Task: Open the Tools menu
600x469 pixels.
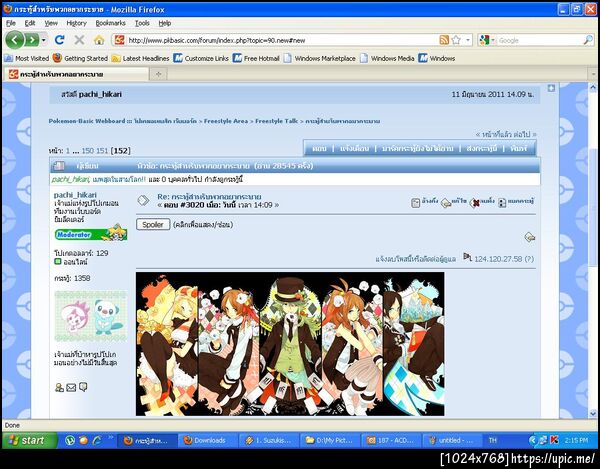Action: tap(142, 23)
